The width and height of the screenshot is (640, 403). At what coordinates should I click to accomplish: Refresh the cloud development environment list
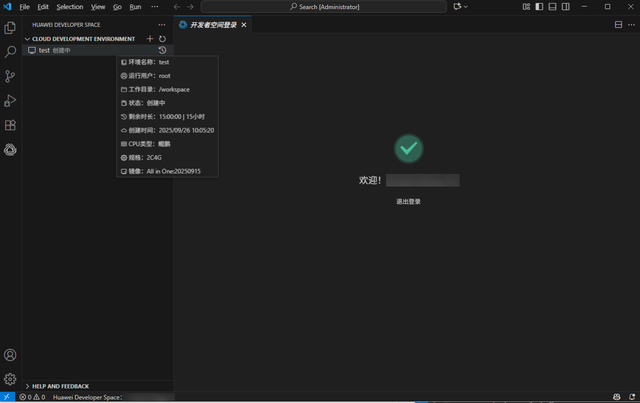point(163,39)
